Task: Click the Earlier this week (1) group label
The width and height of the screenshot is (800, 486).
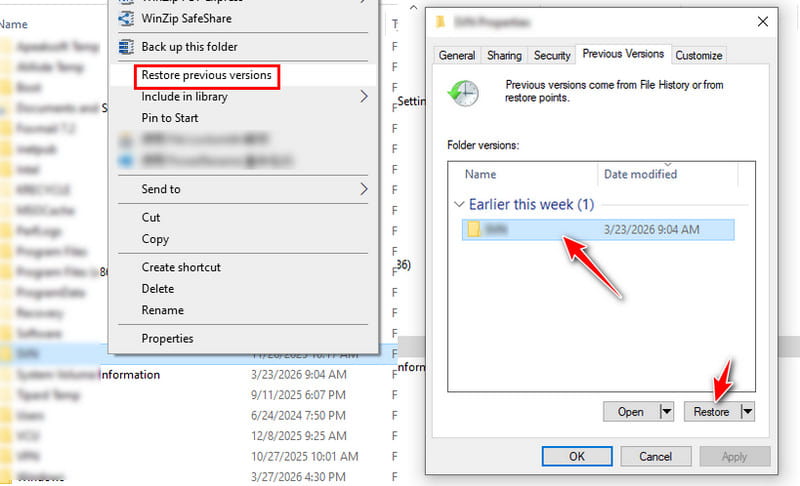Action: tap(531, 205)
